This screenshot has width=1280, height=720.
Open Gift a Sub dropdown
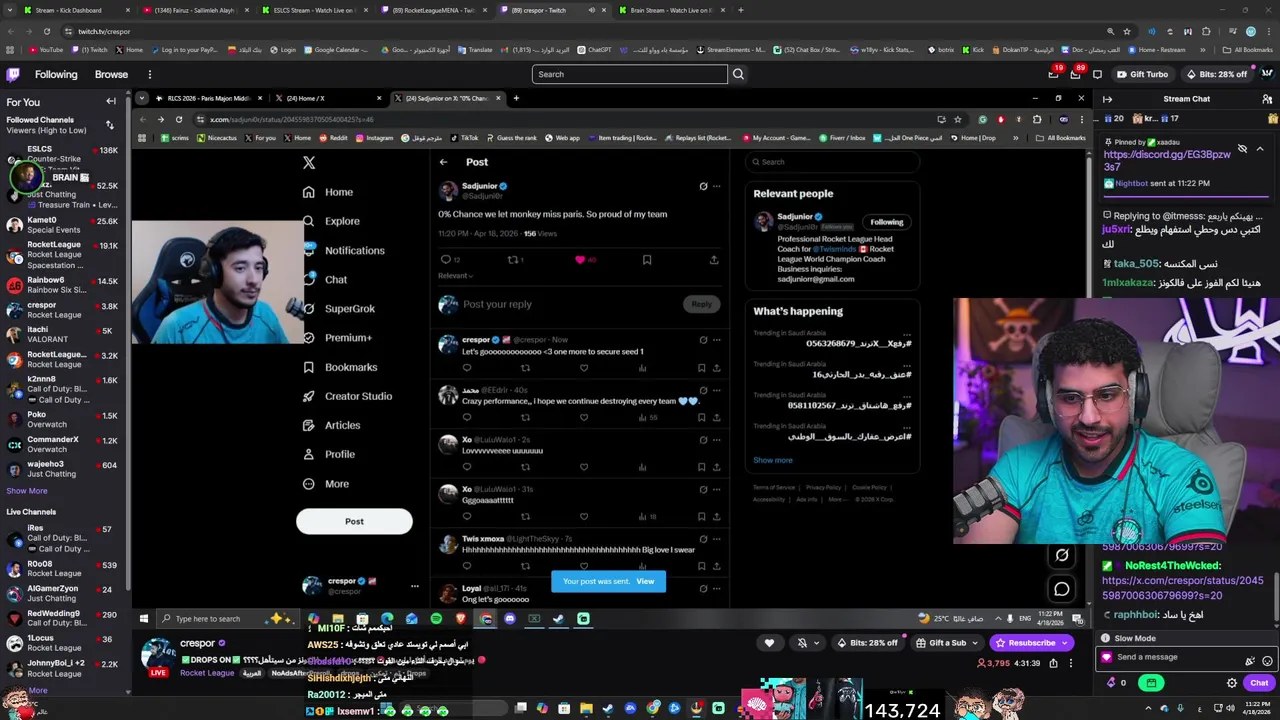click(x=946, y=643)
